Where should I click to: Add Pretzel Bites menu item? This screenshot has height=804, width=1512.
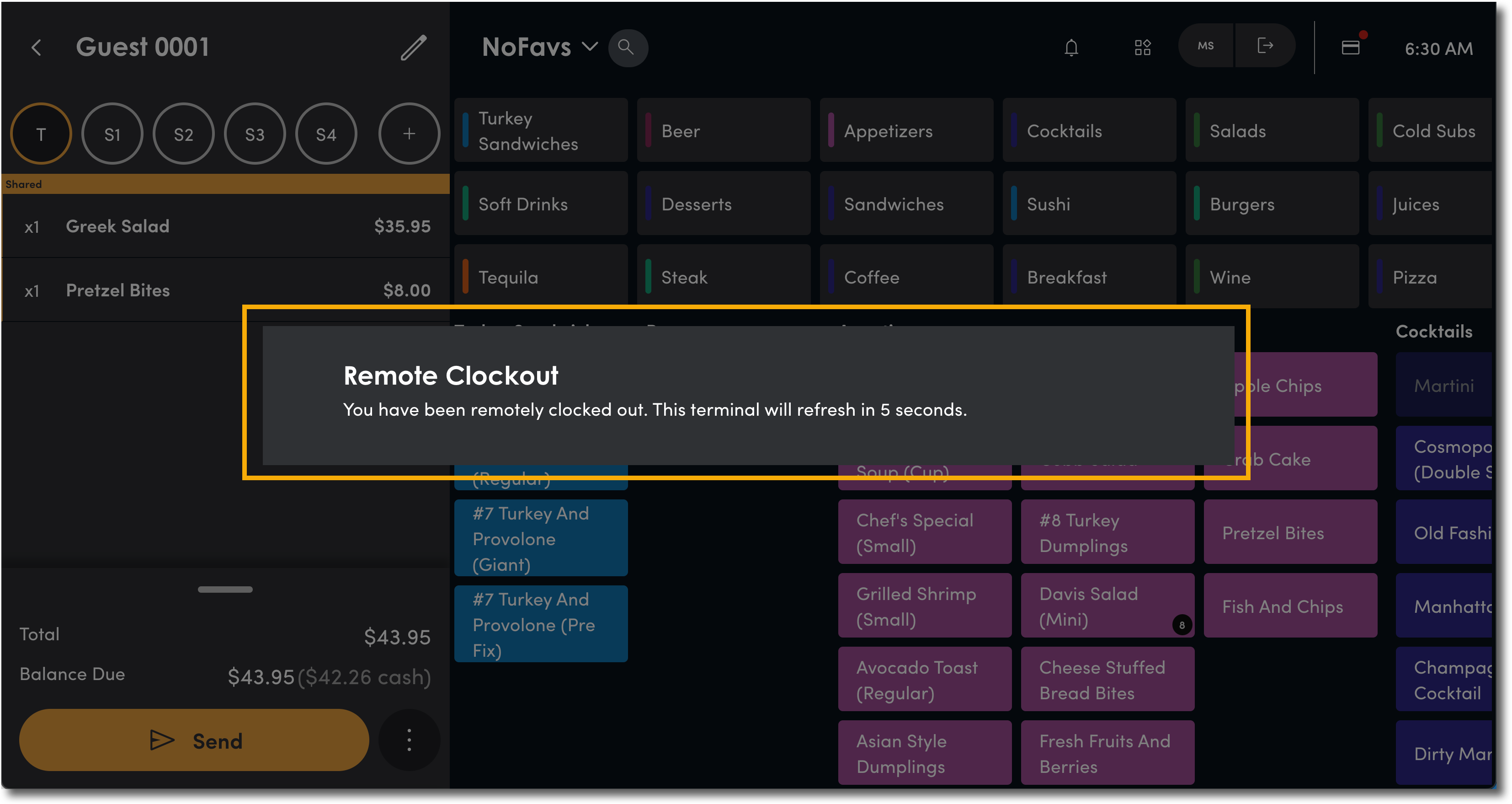pyautogui.click(x=1290, y=532)
